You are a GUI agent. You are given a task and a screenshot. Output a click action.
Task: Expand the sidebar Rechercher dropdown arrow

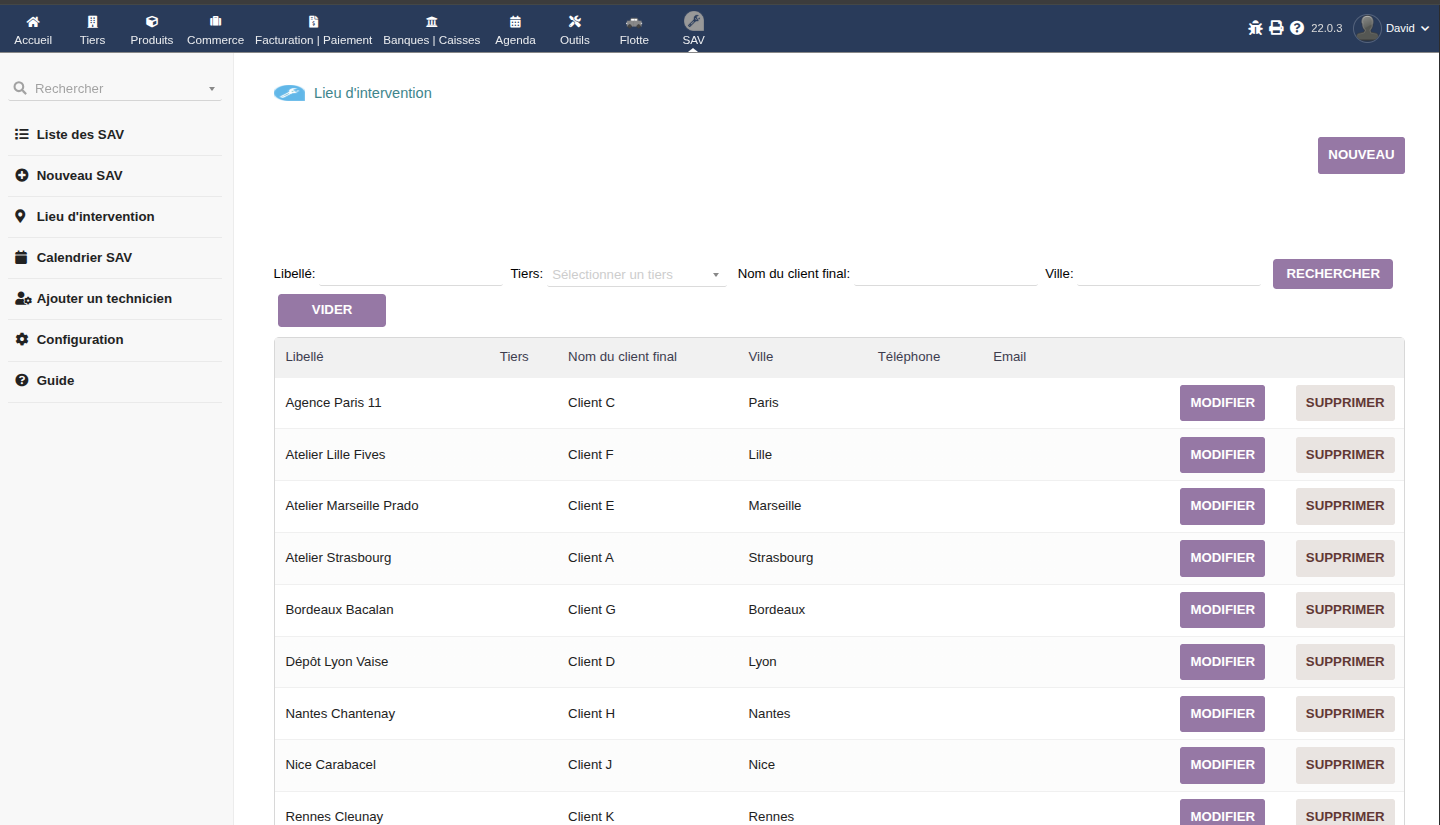click(211, 89)
